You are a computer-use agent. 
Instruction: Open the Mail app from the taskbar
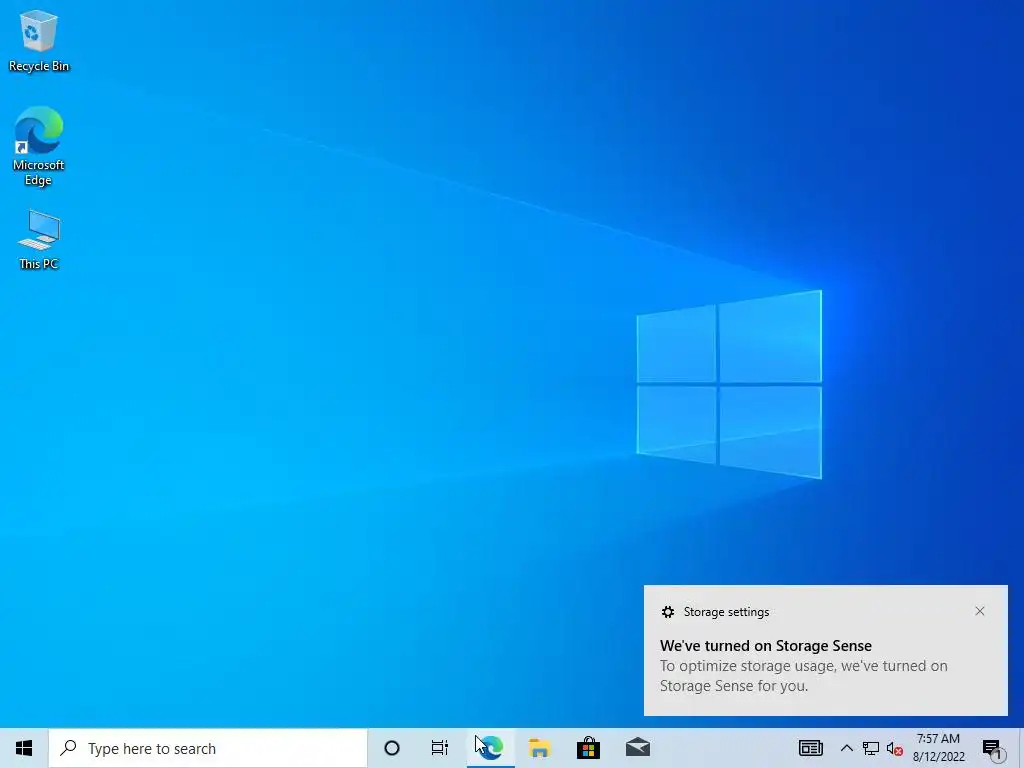pos(638,748)
